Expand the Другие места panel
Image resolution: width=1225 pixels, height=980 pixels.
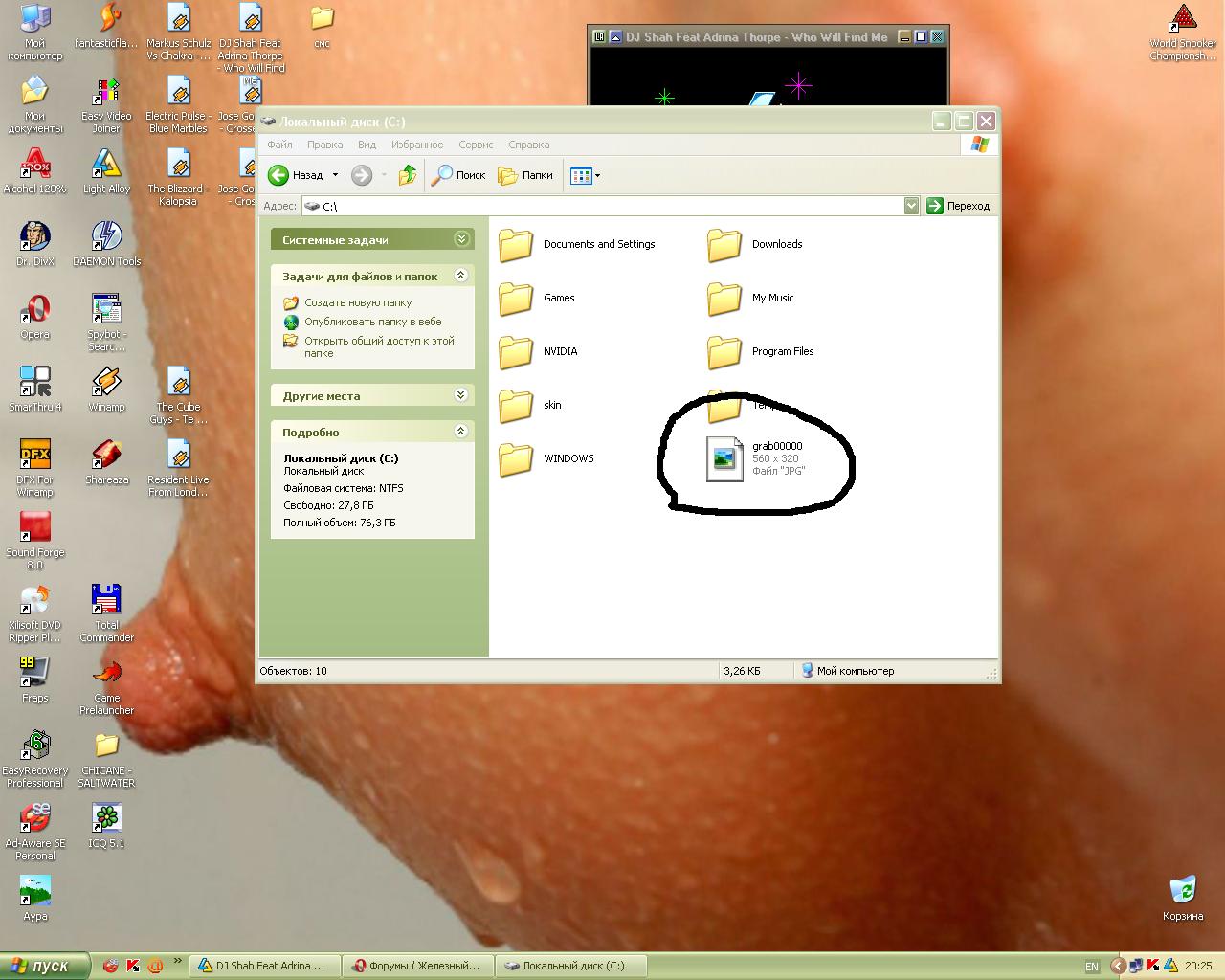click(460, 395)
